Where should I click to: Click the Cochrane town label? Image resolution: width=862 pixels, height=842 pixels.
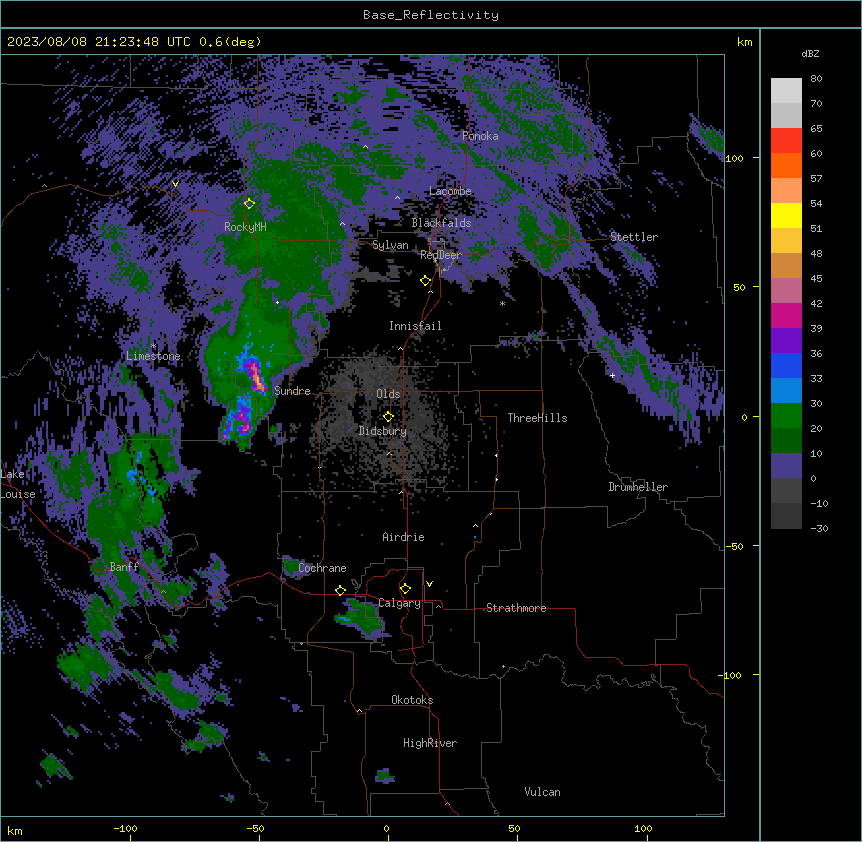pos(322,568)
